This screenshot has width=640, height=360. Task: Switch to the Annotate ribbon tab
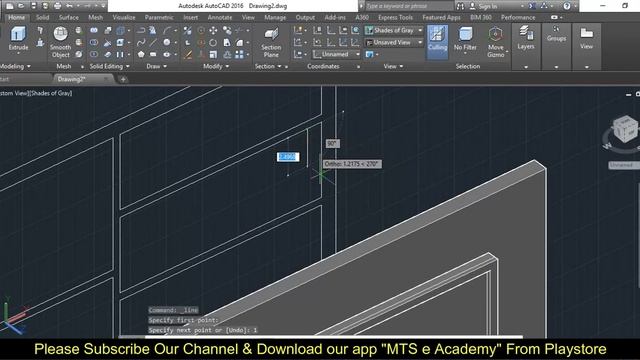(220, 18)
